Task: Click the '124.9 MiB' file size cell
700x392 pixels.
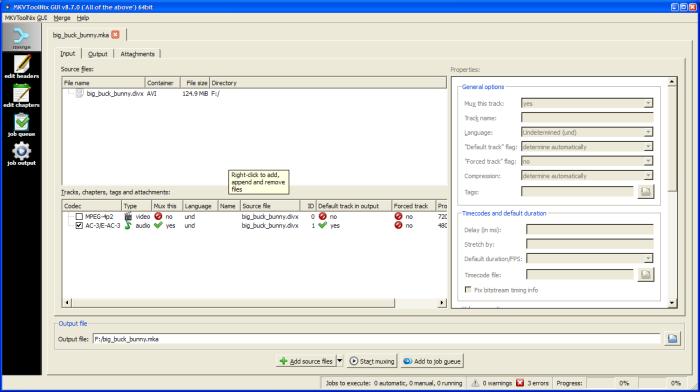Action: click(x=195, y=93)
